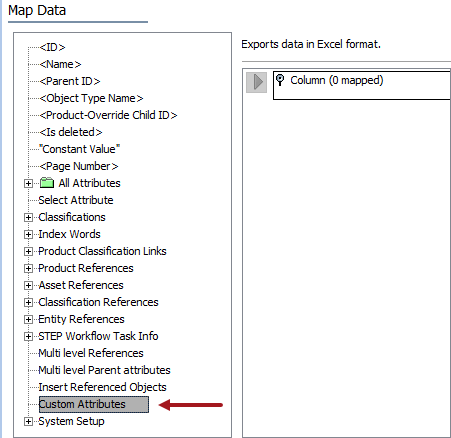Expand Product Classification Links node
451x438 pixels.
(x=28, y=251)
